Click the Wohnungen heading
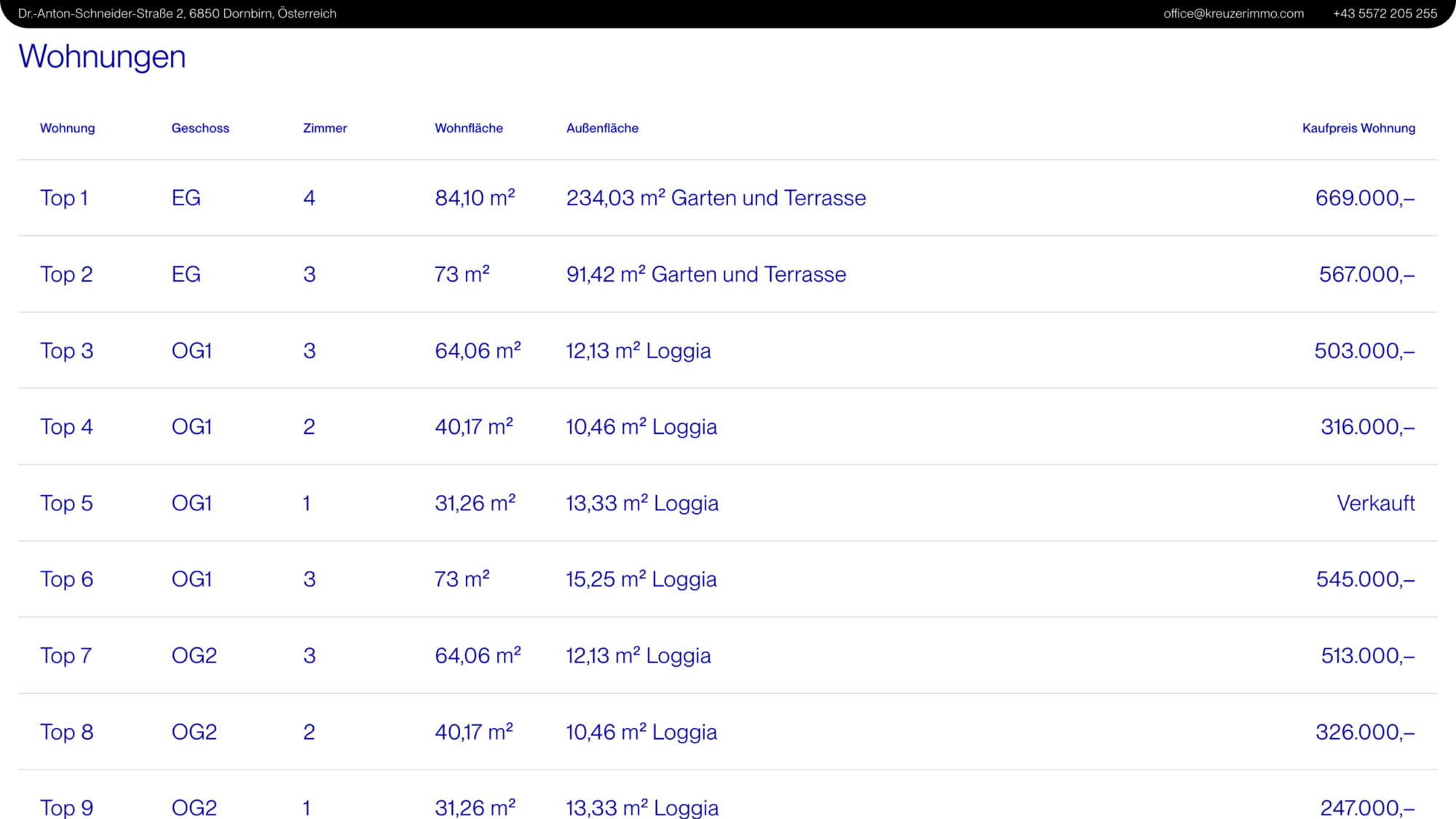Screen dimensions: 1456x819 tap(102, 57)
